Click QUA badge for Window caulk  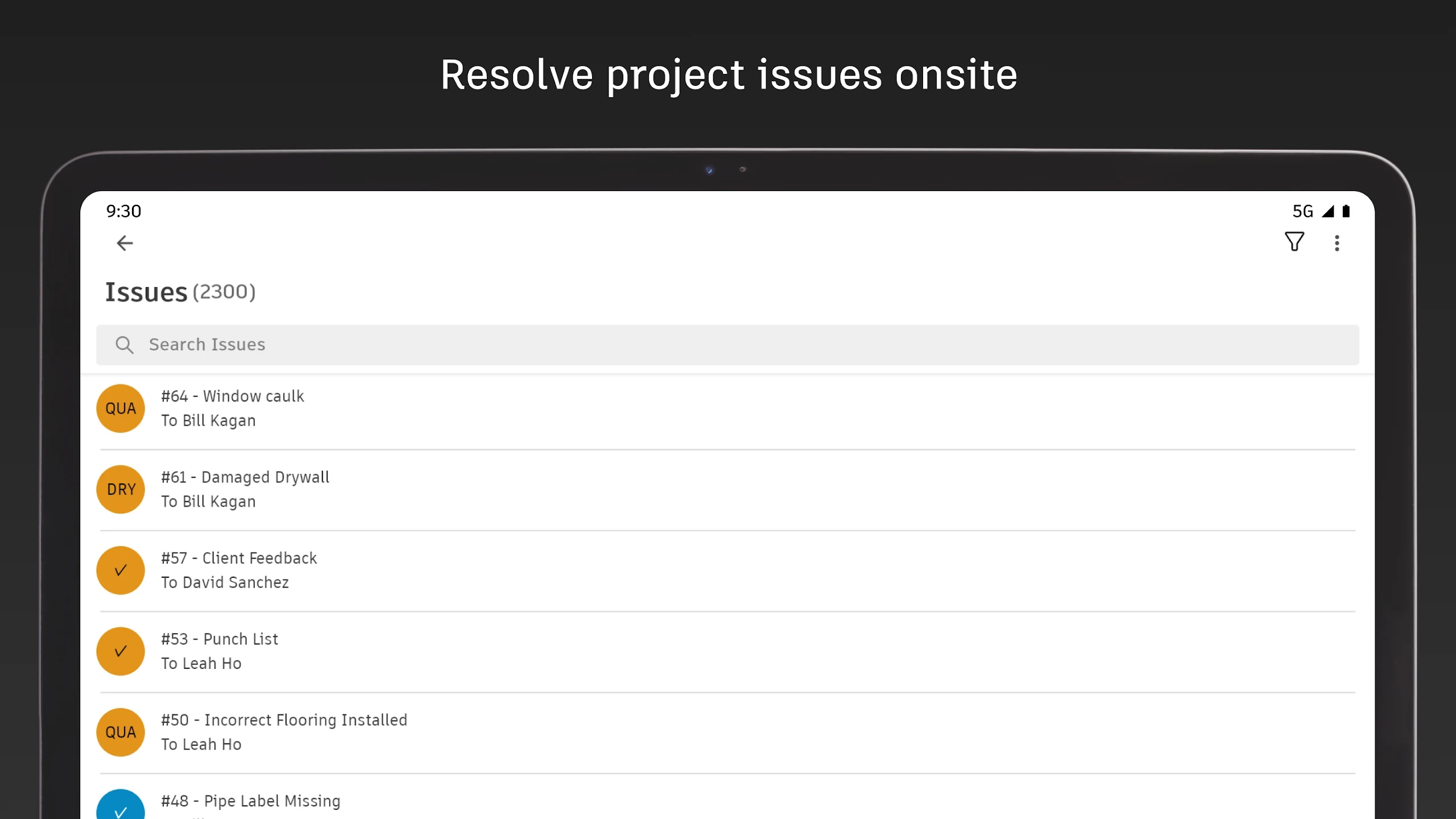click(121, 408)
